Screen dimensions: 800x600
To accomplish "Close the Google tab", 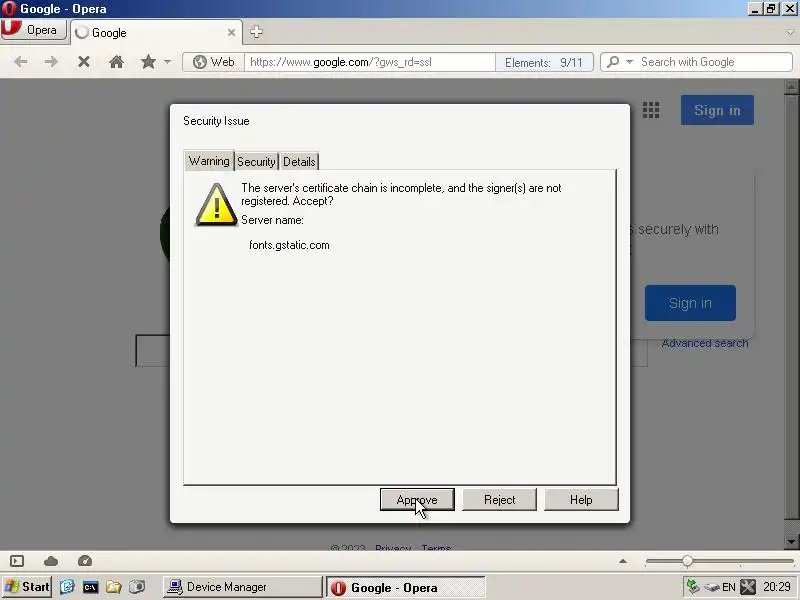I will click(x=231, y=33).
